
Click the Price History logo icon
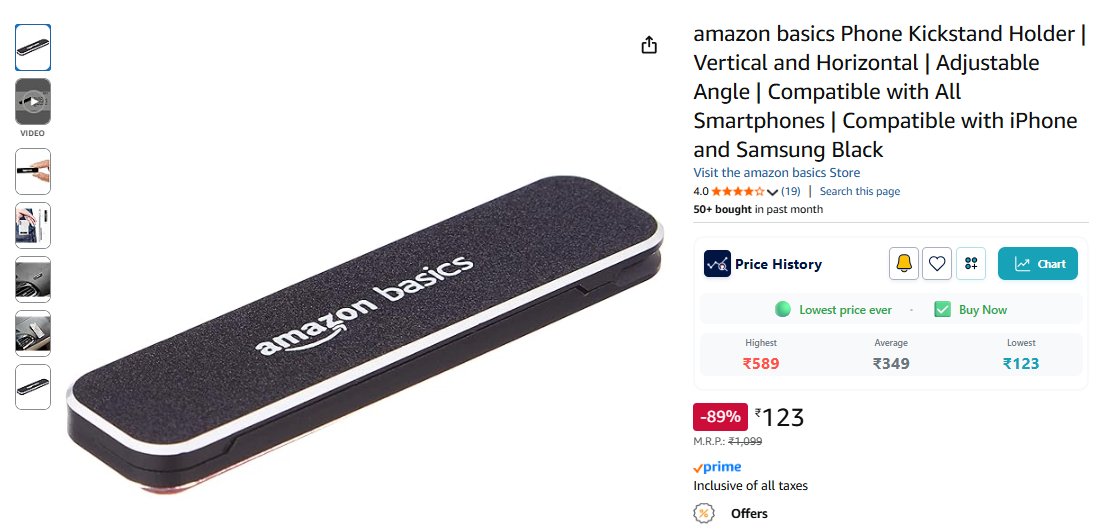pyautogui.click(x=717, y=263)
